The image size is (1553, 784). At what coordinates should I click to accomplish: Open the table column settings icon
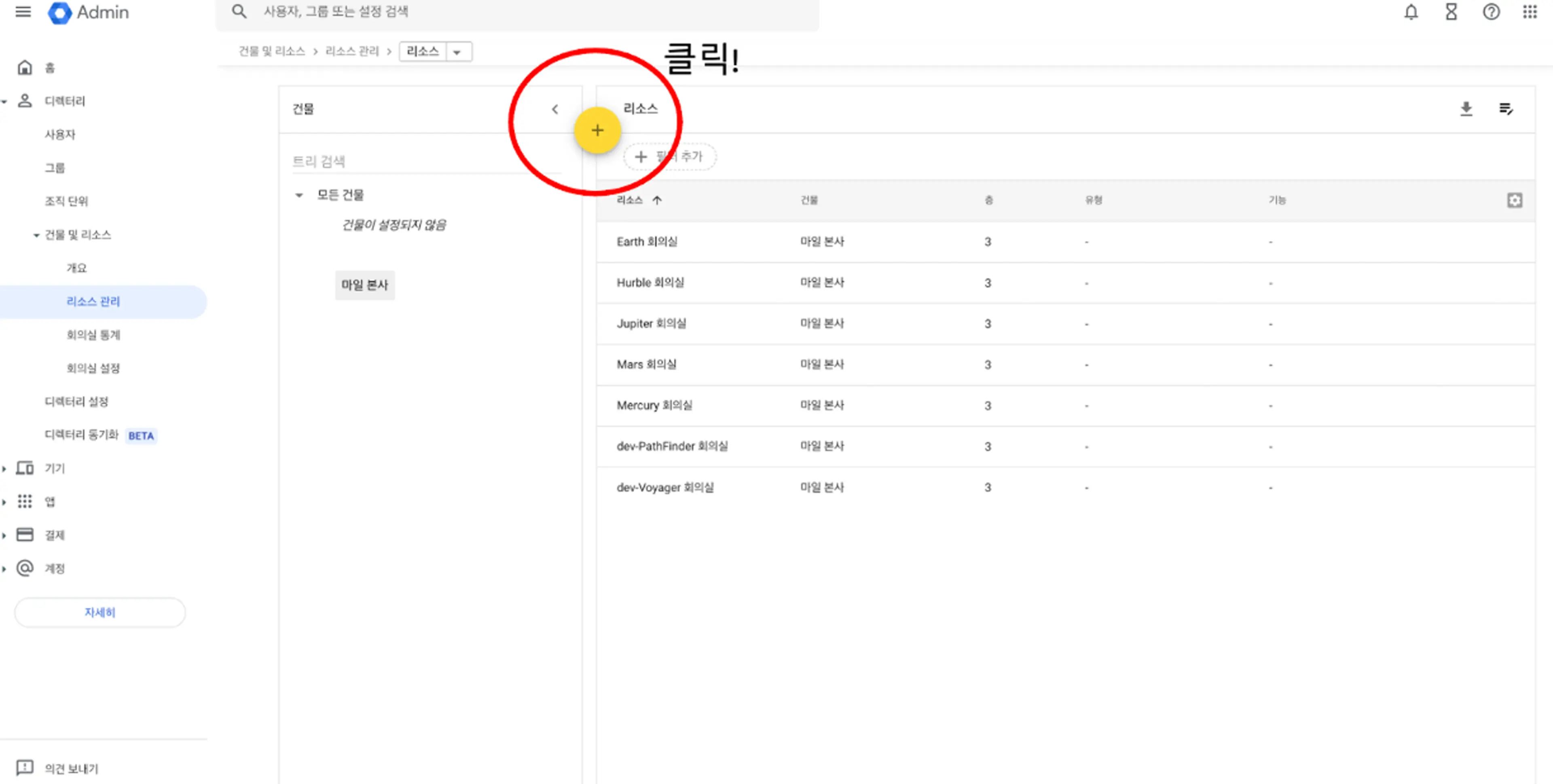1515,200
